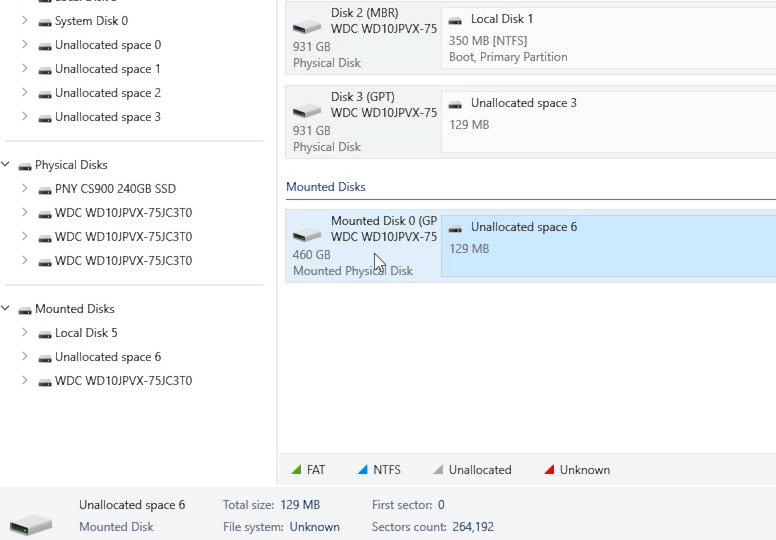Click the Disk 3 (GPT) disk icon
This screenshot has height=540, width=776.
pos(307,110)
